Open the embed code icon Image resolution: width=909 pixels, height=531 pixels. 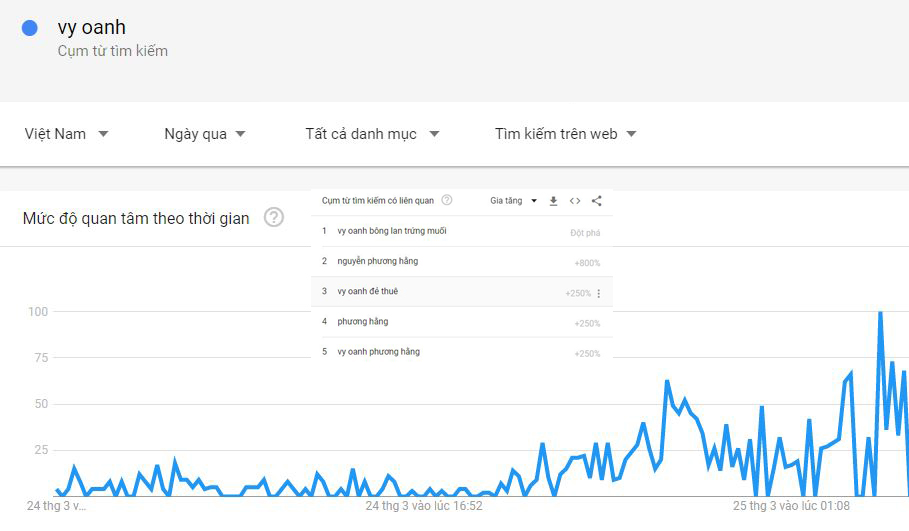coord(575,201)
